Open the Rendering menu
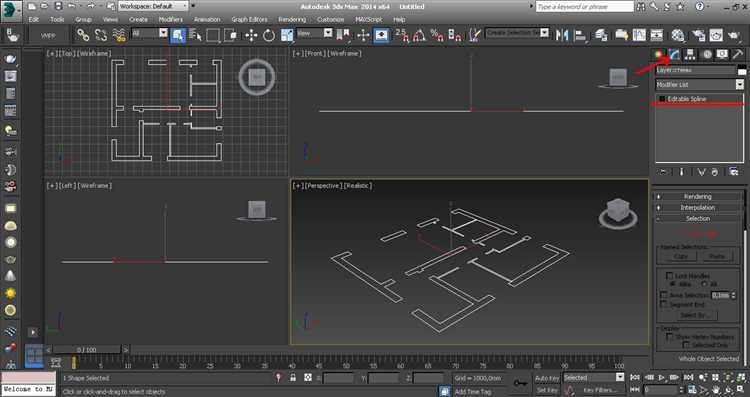Screen dimensions: 750x397 pyautogui.click(x=292, y=20)
